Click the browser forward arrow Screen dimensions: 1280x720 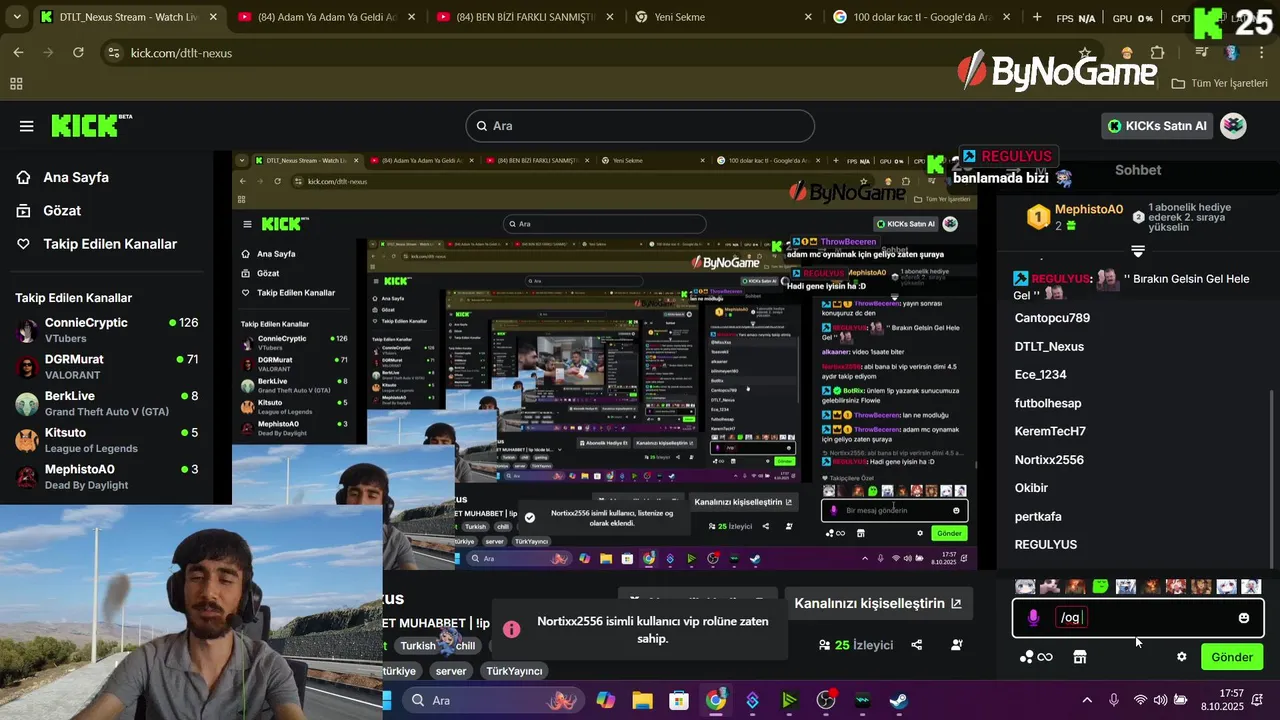click(x=48, y=52)
